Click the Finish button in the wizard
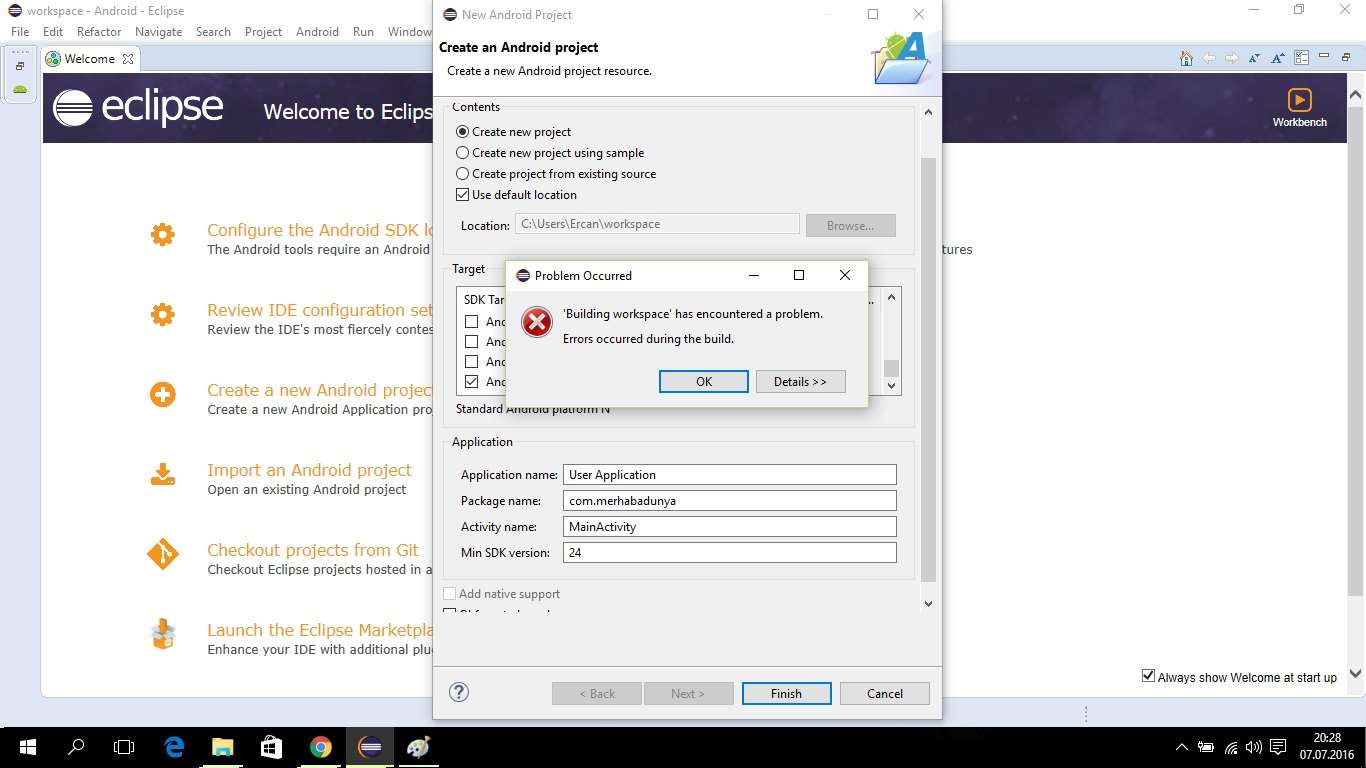The width and height of the screenshot is (1366, 768). coord(786,693)
